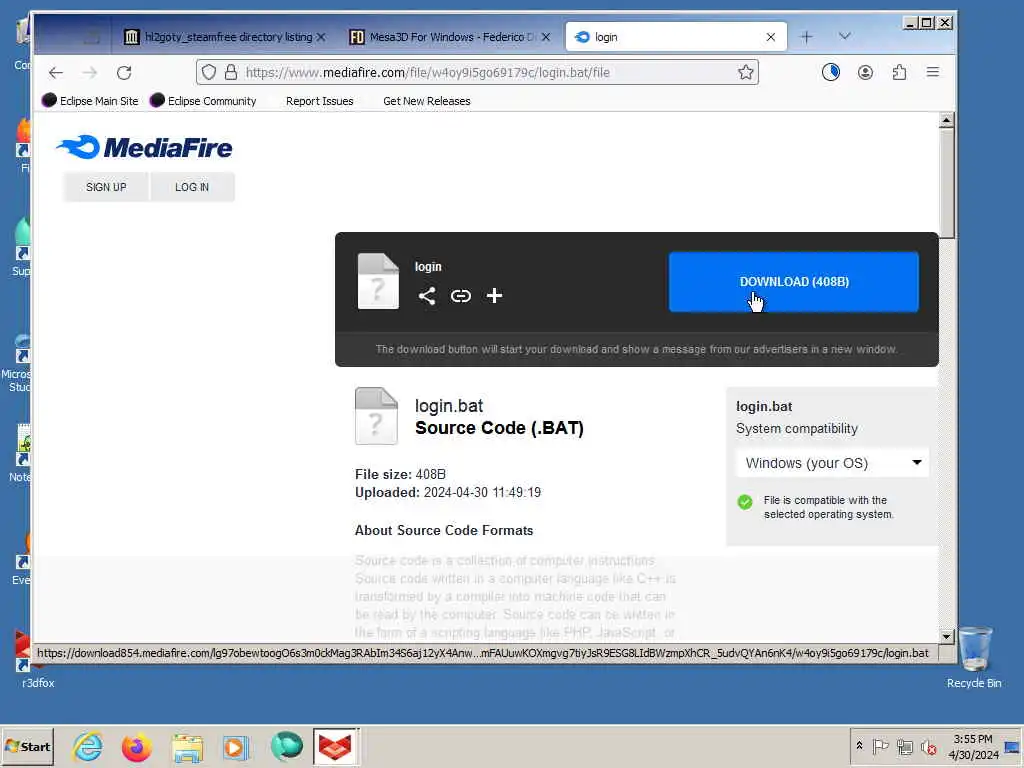Click the share icon under login
Viewport: 1024px width, 768px height.
point(426,296)
